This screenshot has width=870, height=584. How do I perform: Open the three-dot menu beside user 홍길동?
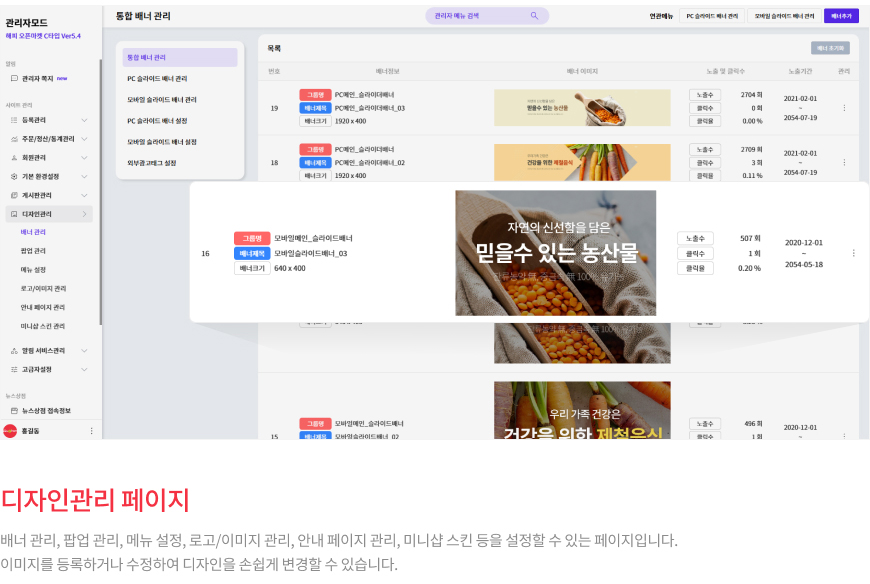click(92, 431)
